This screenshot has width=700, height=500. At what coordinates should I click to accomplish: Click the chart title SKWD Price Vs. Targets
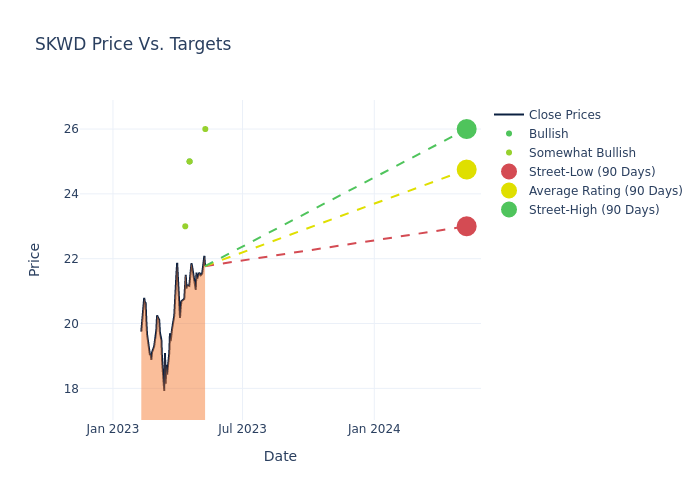(x=133, y=44)
